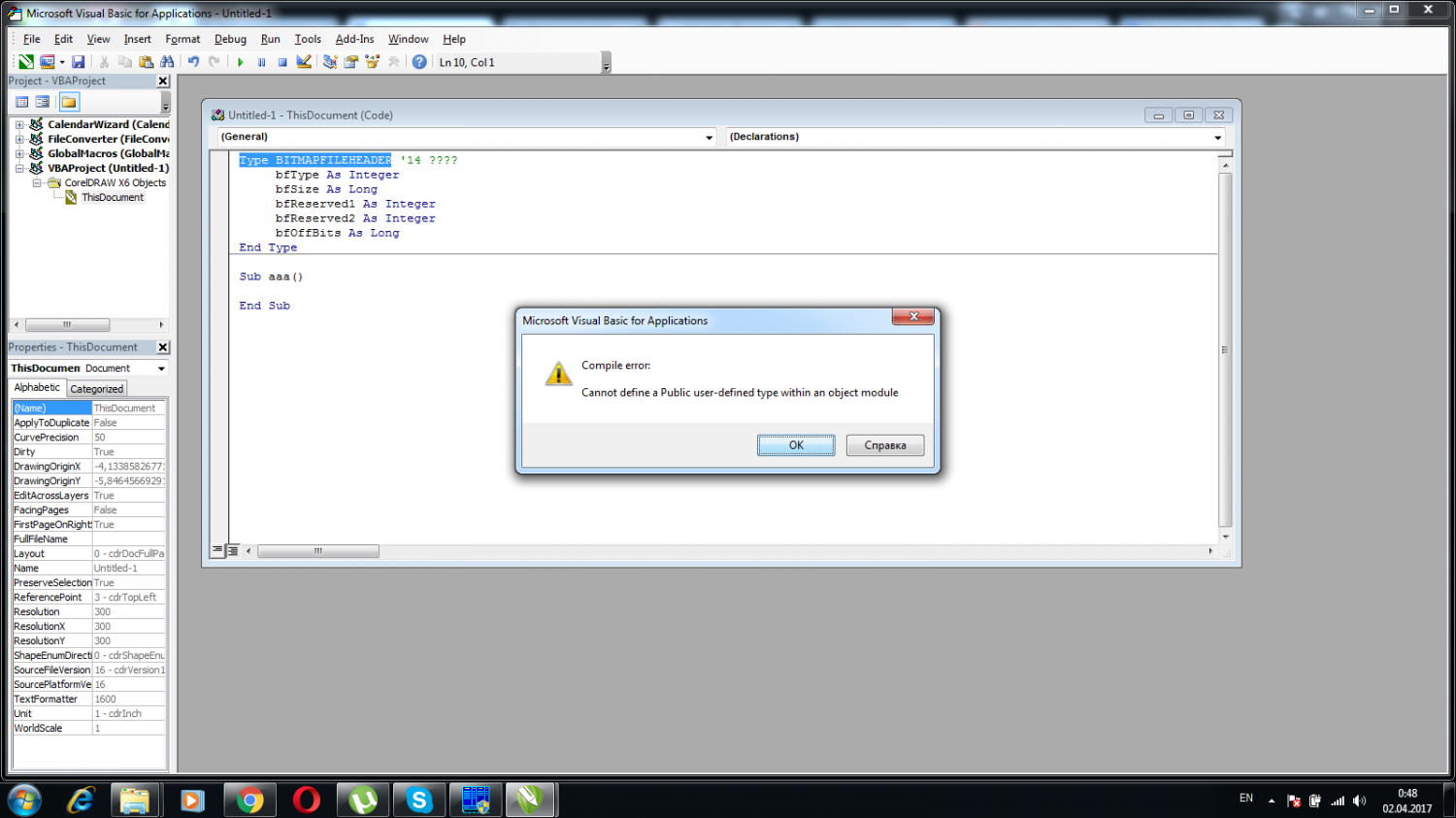The height and width of the screenshot is (818, 1456).
Task: Close the compile error dialog
Action: pyautogui.click(x=913, y=316)
